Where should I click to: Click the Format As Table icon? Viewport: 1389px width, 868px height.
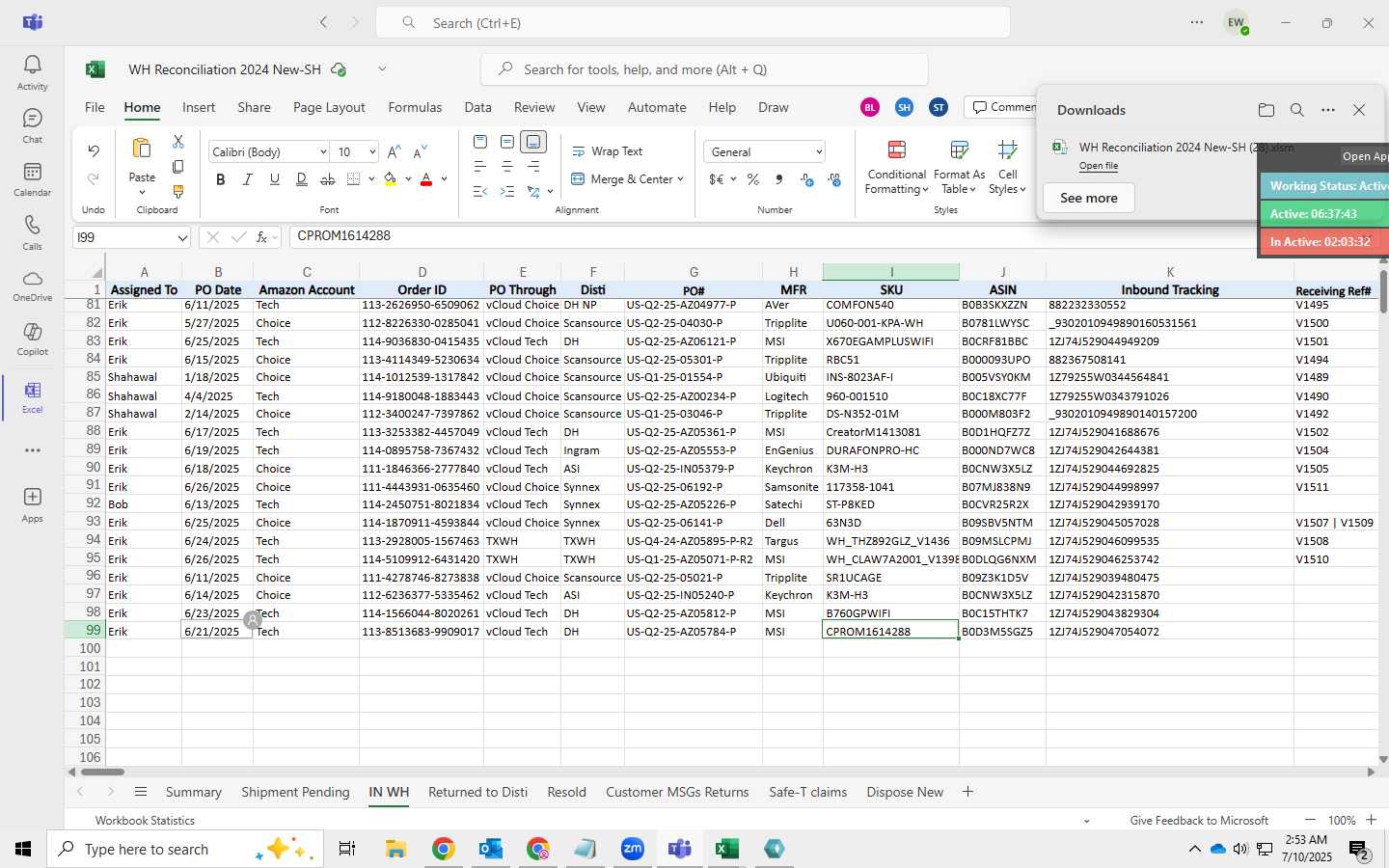(x=959, y=149)
